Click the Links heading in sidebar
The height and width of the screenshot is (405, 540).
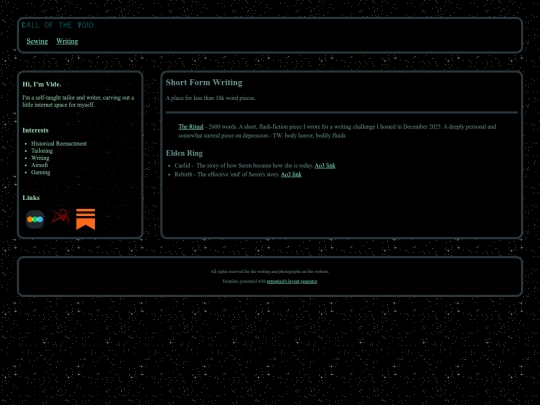pyautogui.click(x=31, y=198)
